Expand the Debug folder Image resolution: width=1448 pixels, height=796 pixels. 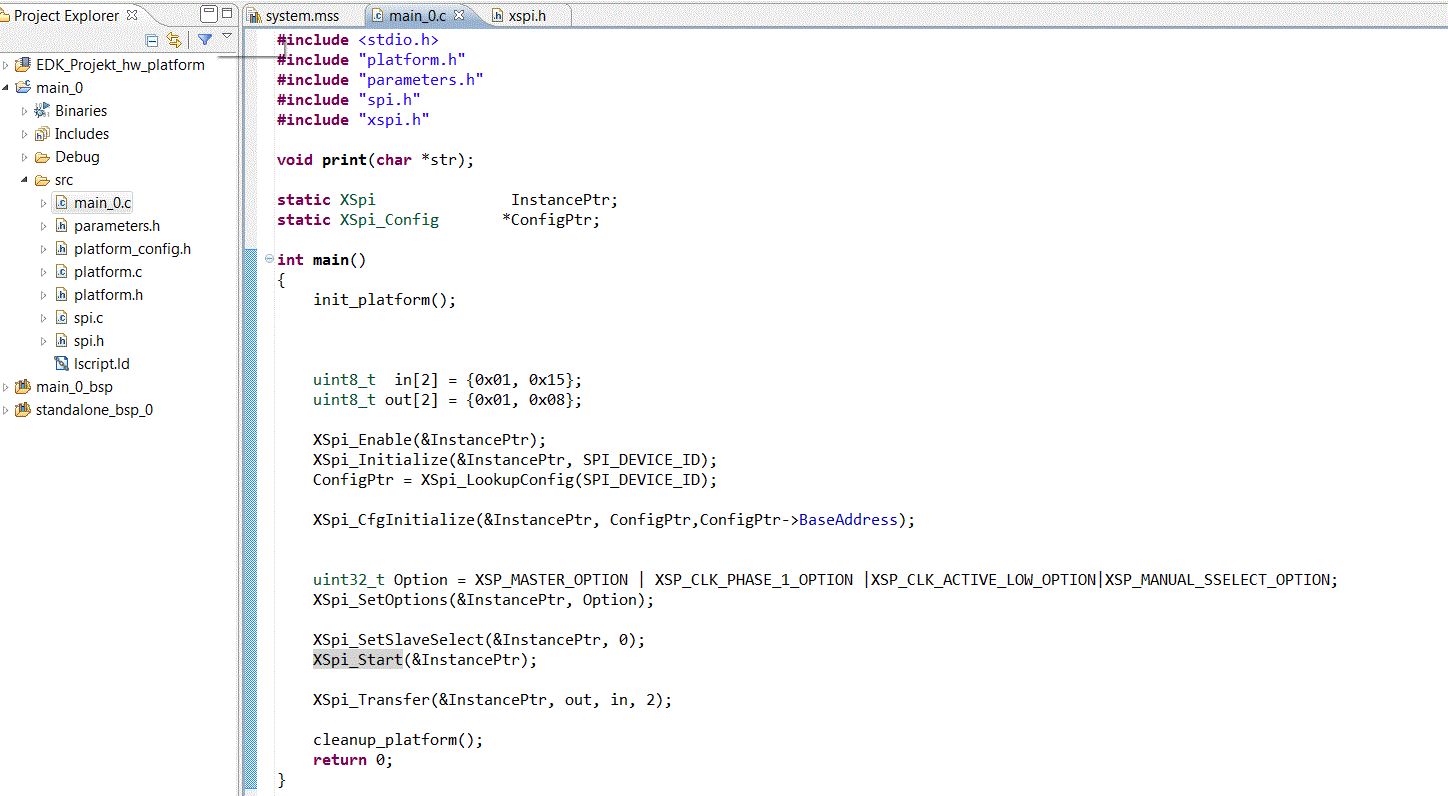(25, 157)
